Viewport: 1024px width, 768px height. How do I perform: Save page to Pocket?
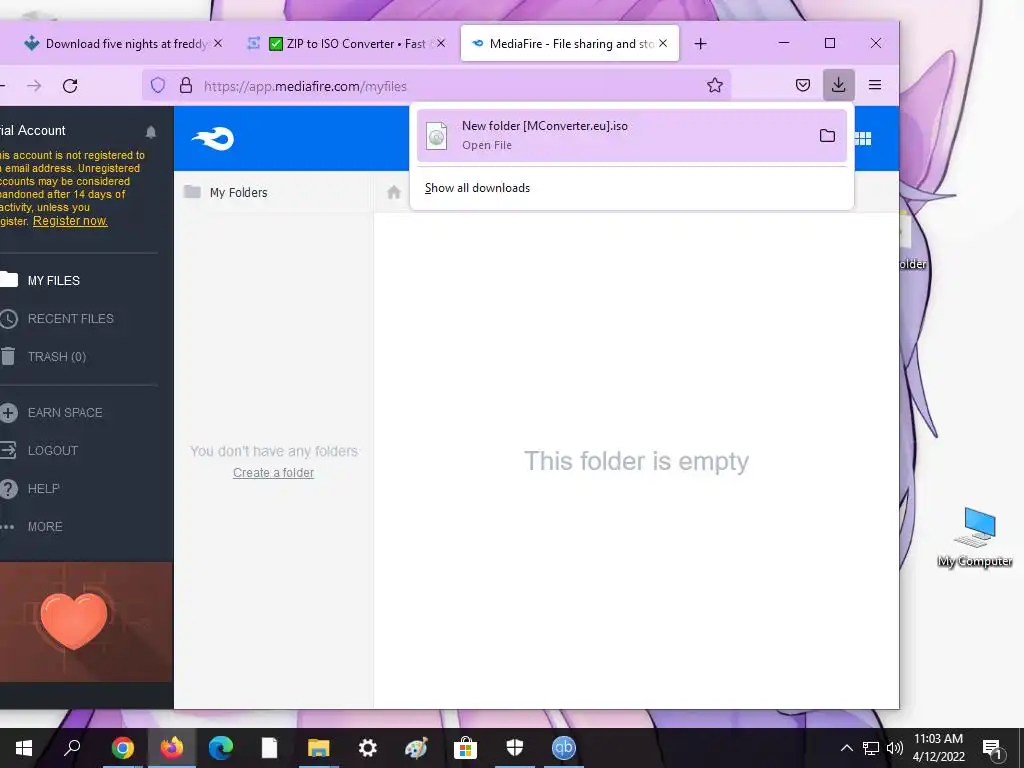803,85
